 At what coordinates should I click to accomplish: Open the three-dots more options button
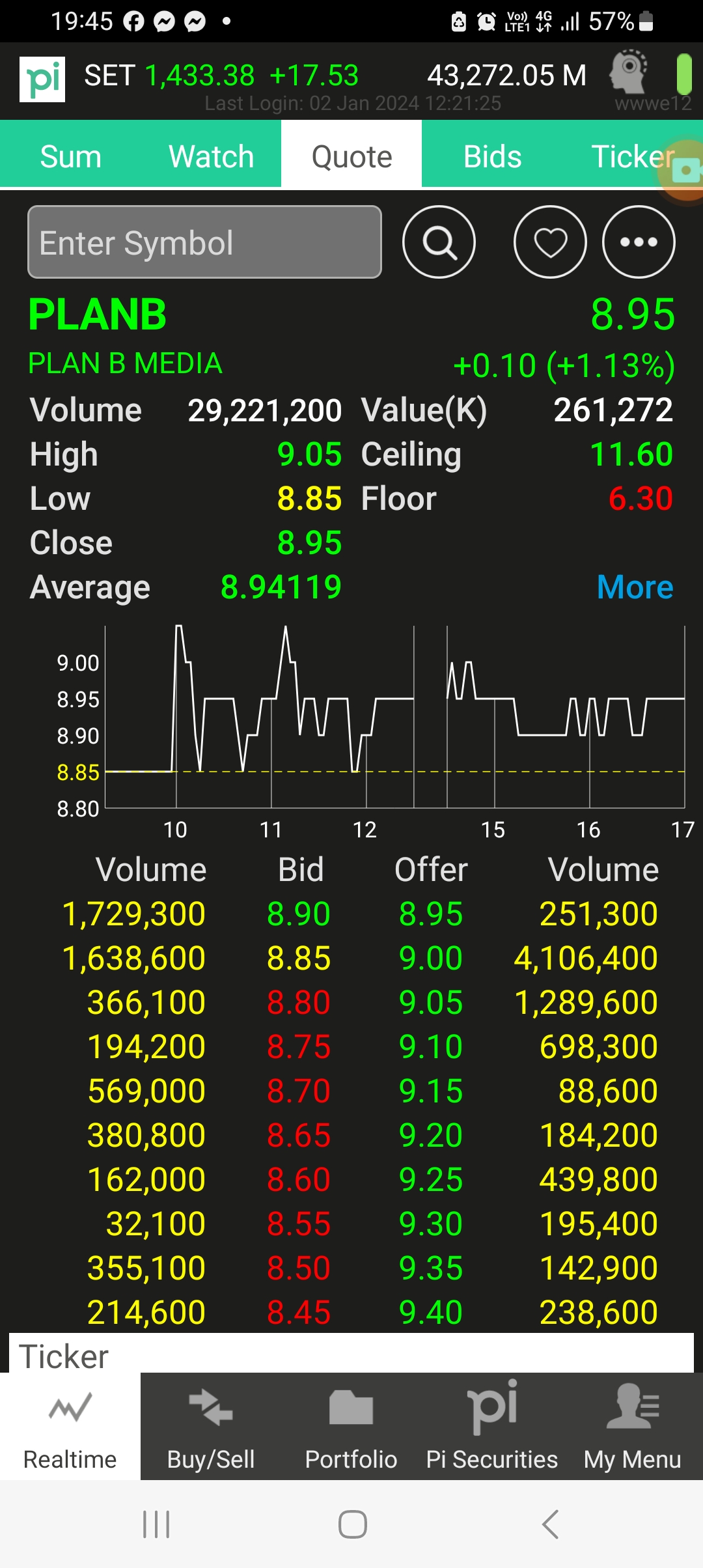639,242
